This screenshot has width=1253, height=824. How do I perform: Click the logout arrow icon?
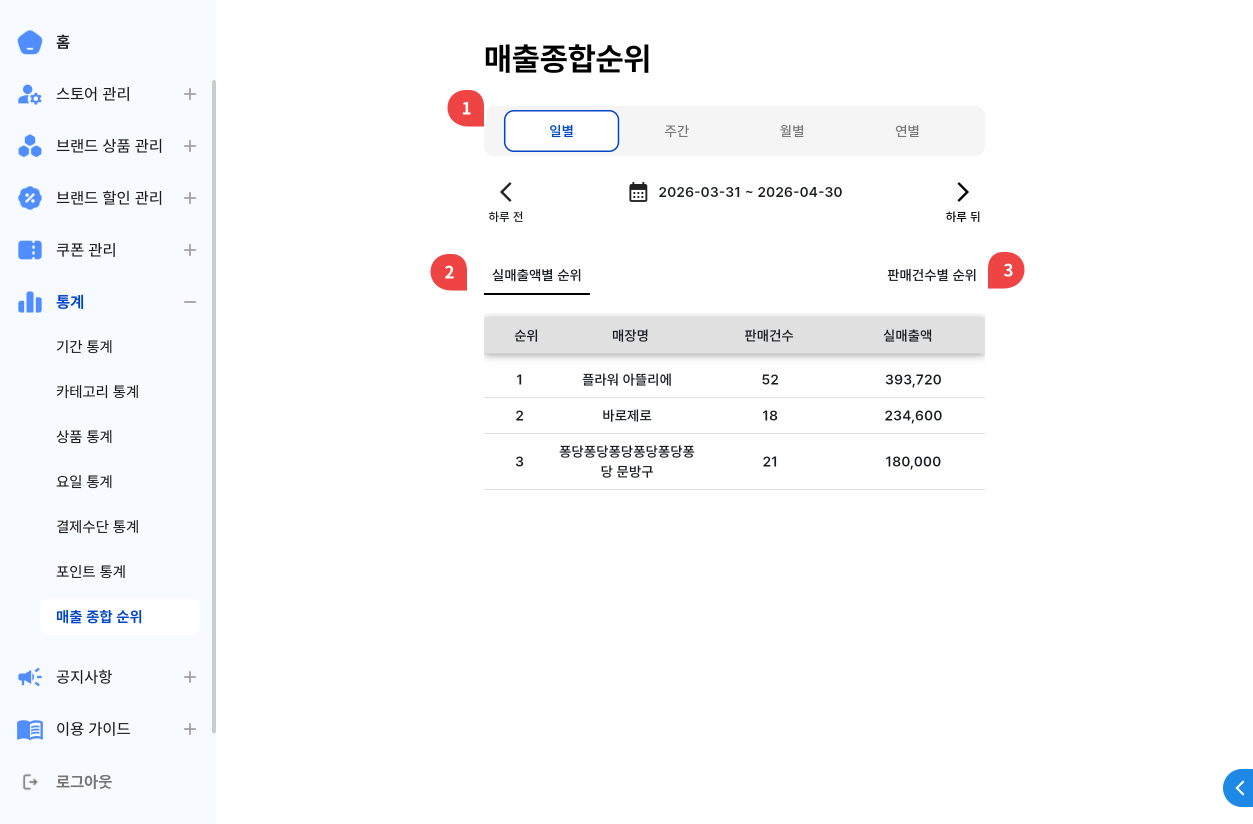click(30, 781)
